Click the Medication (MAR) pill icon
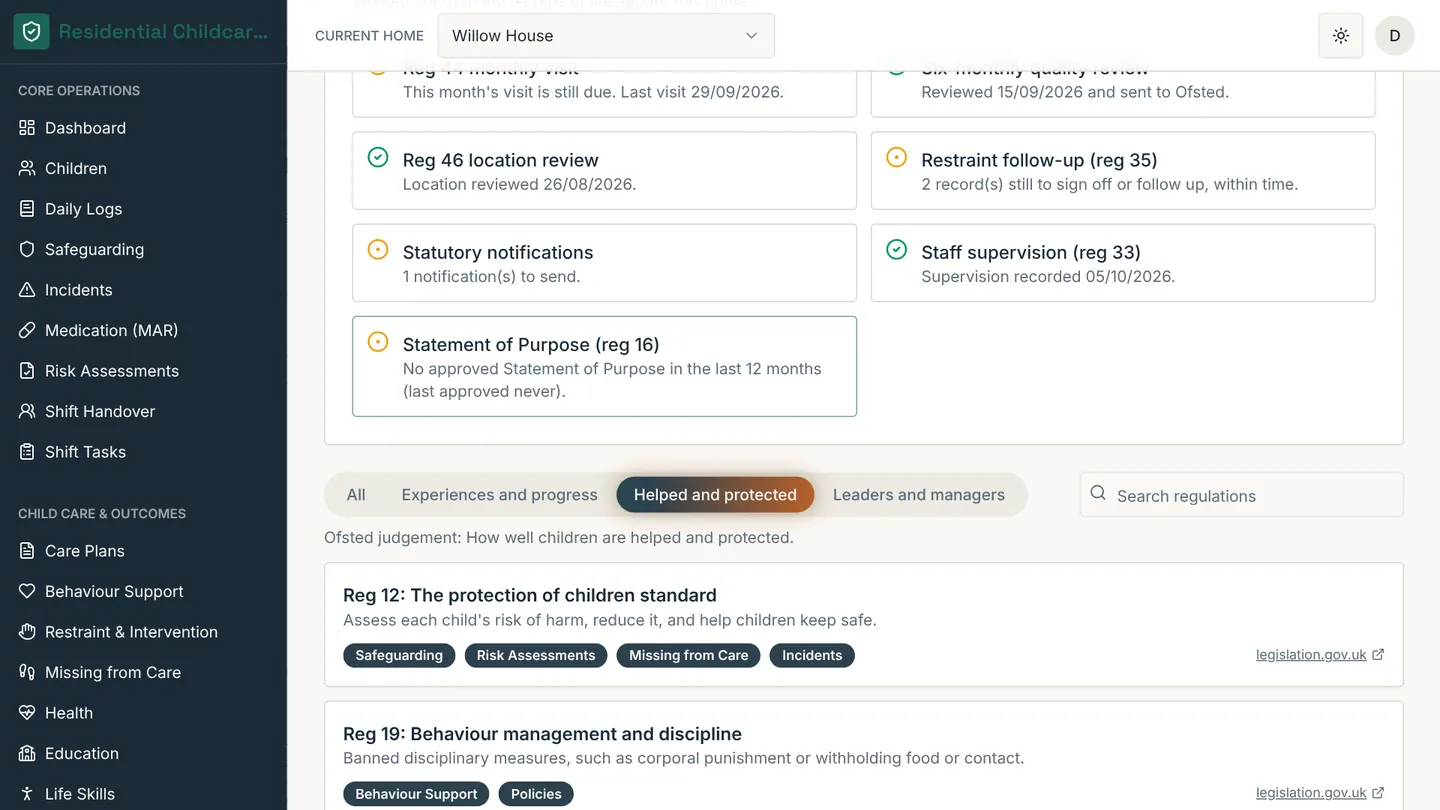Image resolution: width=1440 pixels, height=810 pixels. point(27,330)
